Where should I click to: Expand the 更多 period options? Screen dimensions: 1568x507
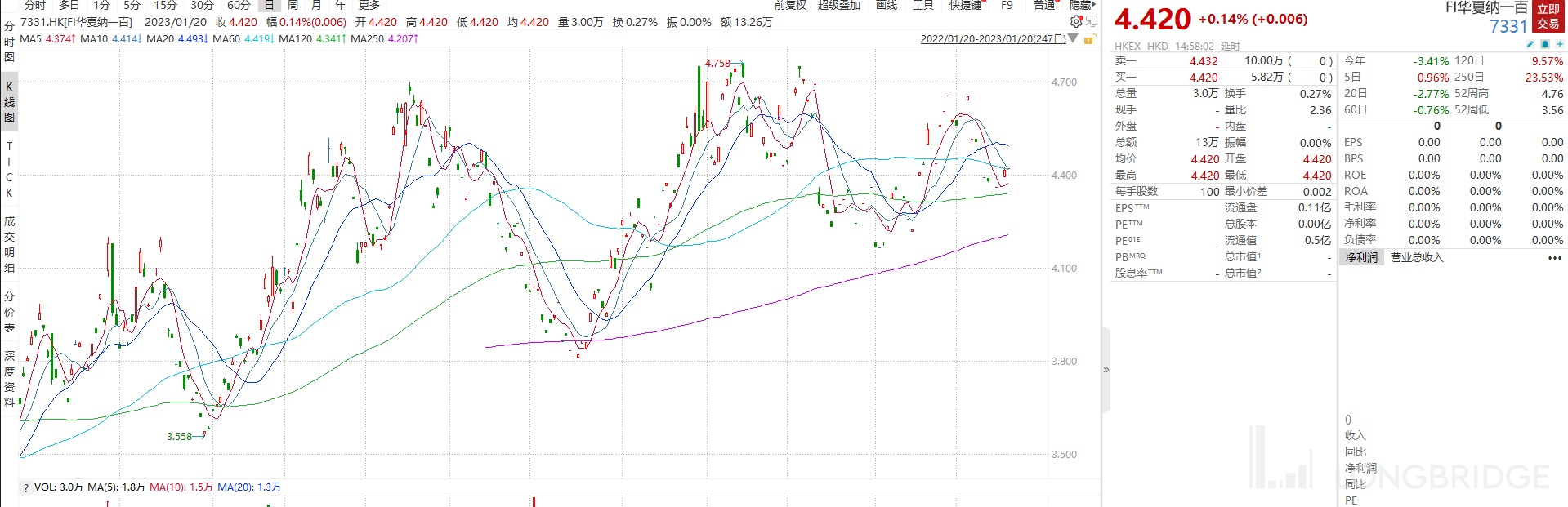click(x=369, y=5)
